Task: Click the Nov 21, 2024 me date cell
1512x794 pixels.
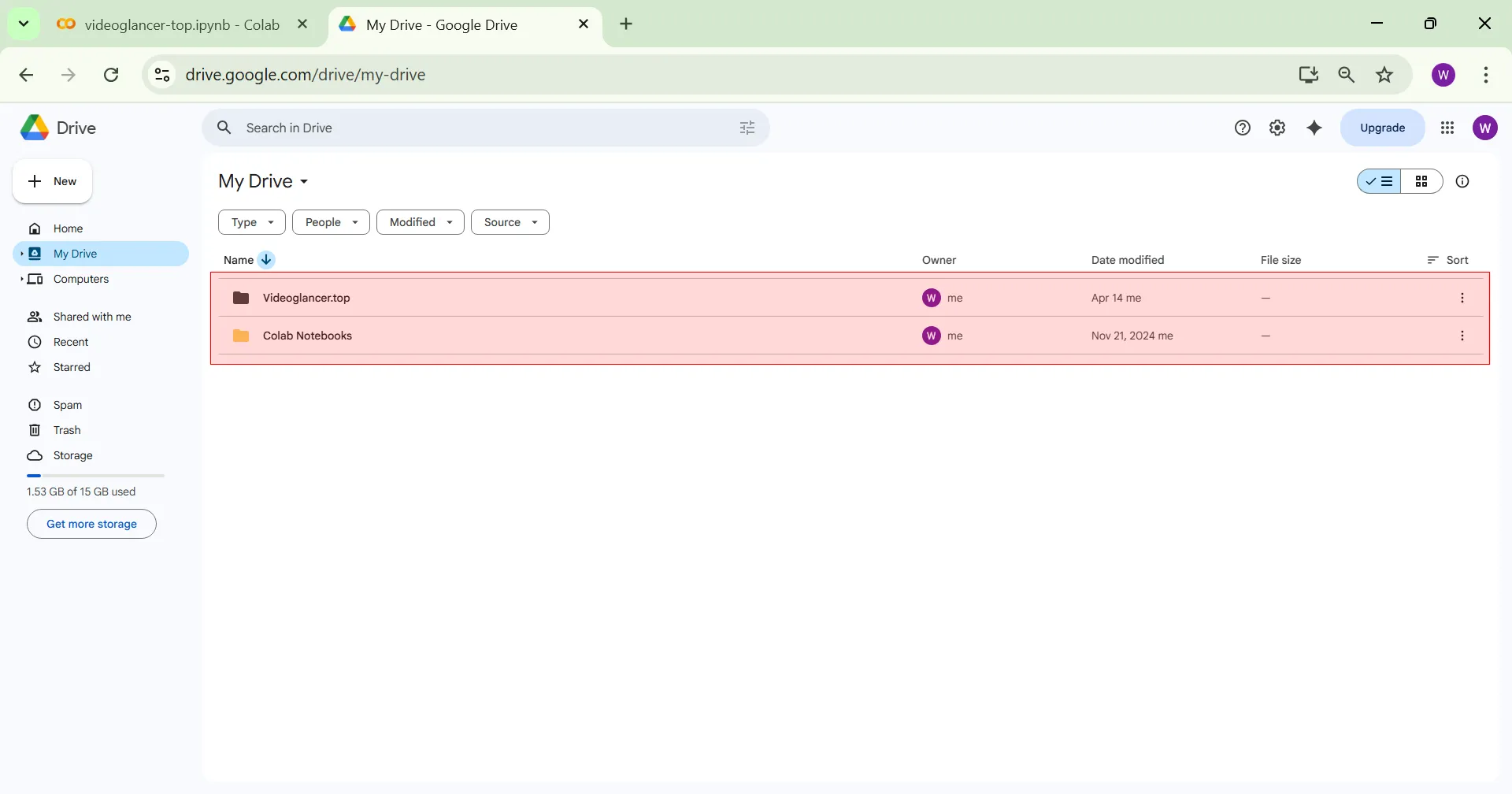Action: coord(1132,336)
